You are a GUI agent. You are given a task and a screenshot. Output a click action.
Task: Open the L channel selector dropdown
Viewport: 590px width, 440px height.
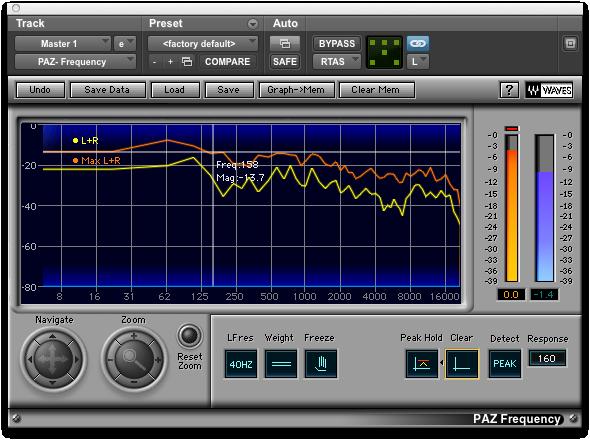point(418,61)
